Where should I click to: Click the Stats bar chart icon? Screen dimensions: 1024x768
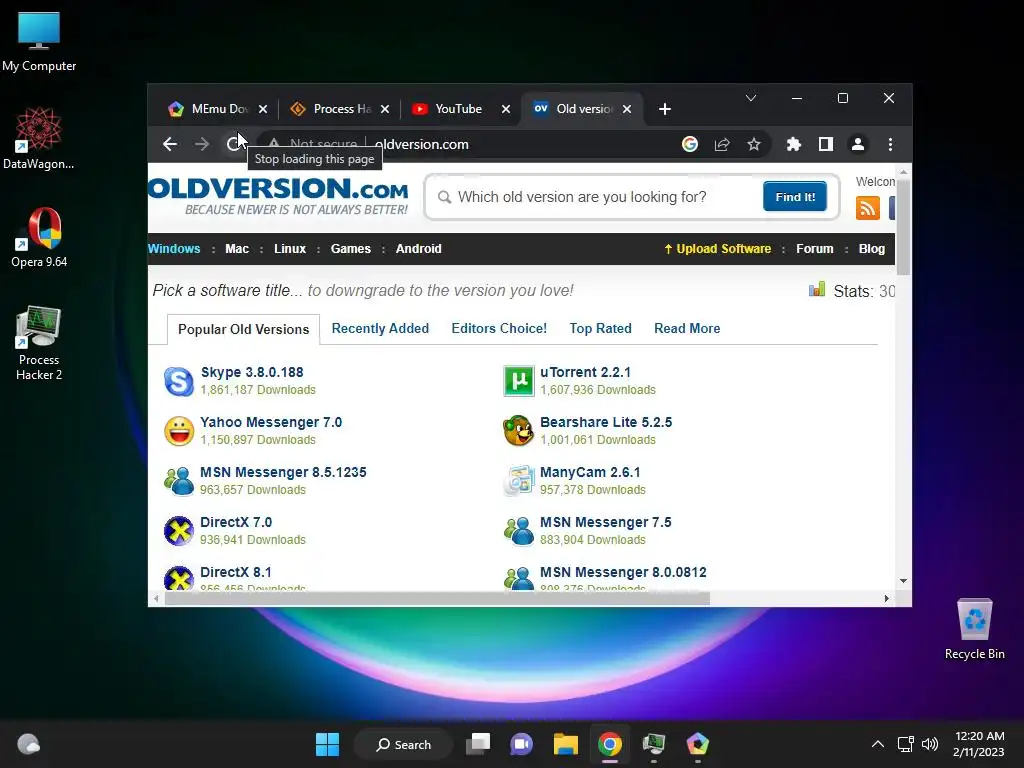coord(817,289)
